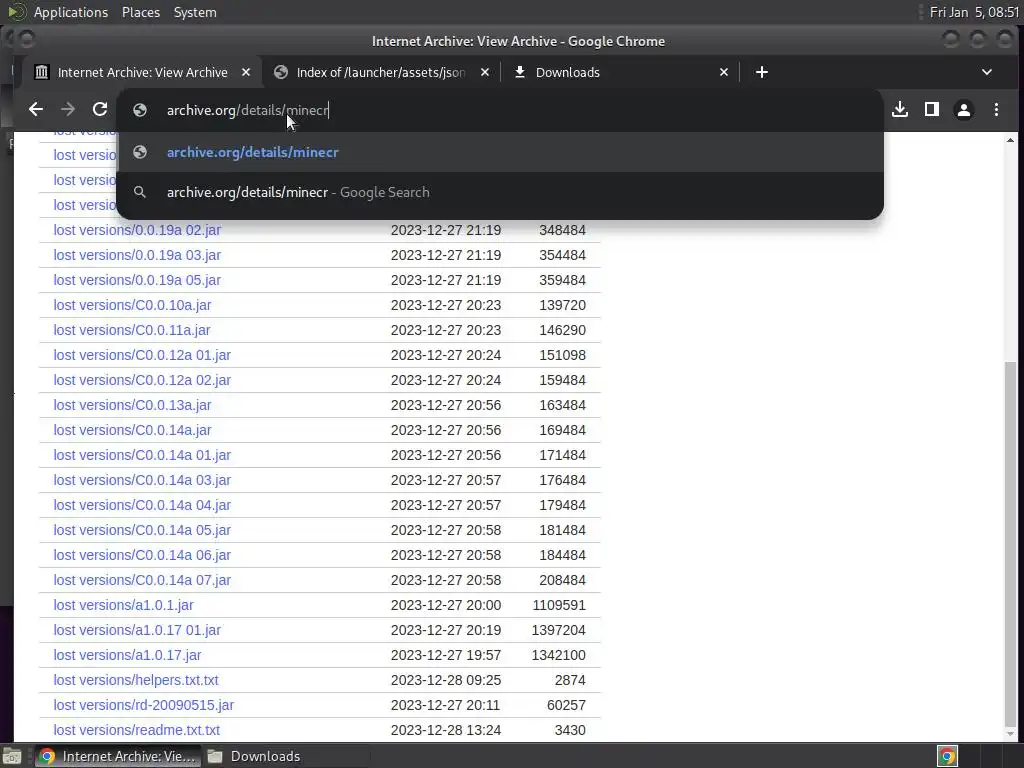Choose the Google Search suggestion for archive.org/details/minecr
The width and height of the screenshot is (1024, 768).
click(x=500, y=192)
